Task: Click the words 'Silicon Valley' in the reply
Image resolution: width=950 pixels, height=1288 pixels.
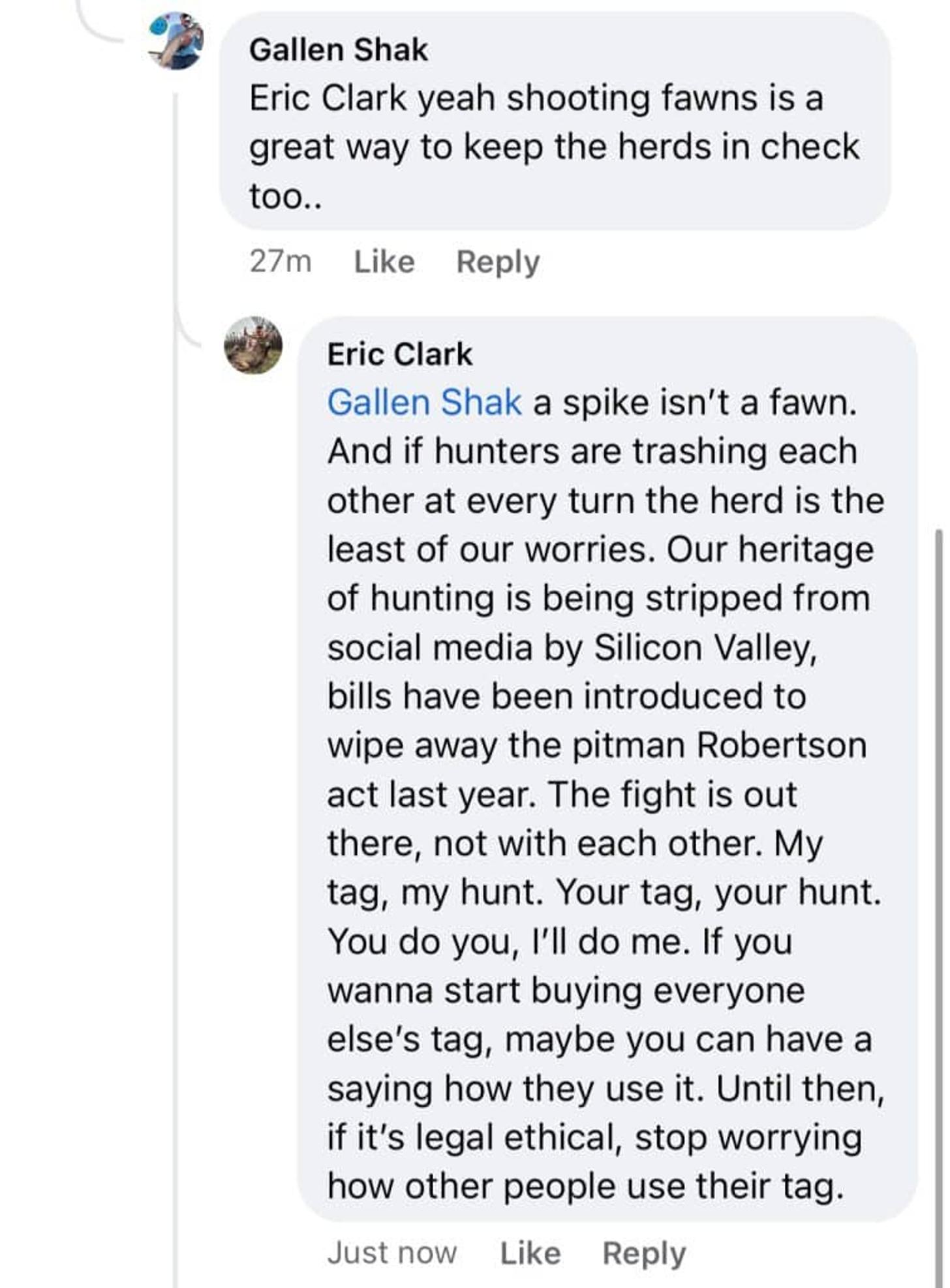Action: click(x=705, y=648)
